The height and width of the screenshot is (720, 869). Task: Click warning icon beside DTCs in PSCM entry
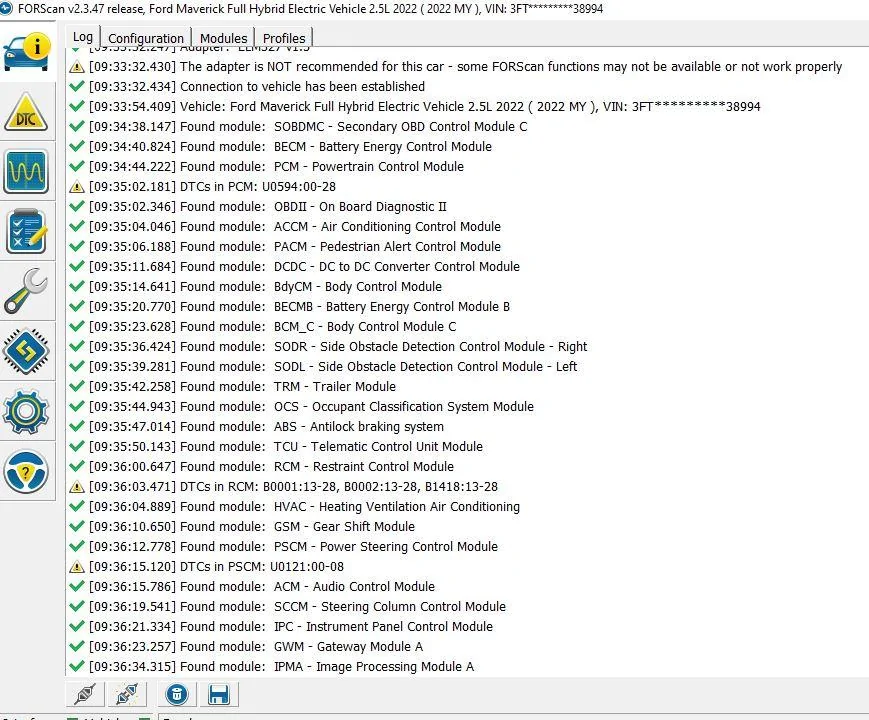pos(76,567)
